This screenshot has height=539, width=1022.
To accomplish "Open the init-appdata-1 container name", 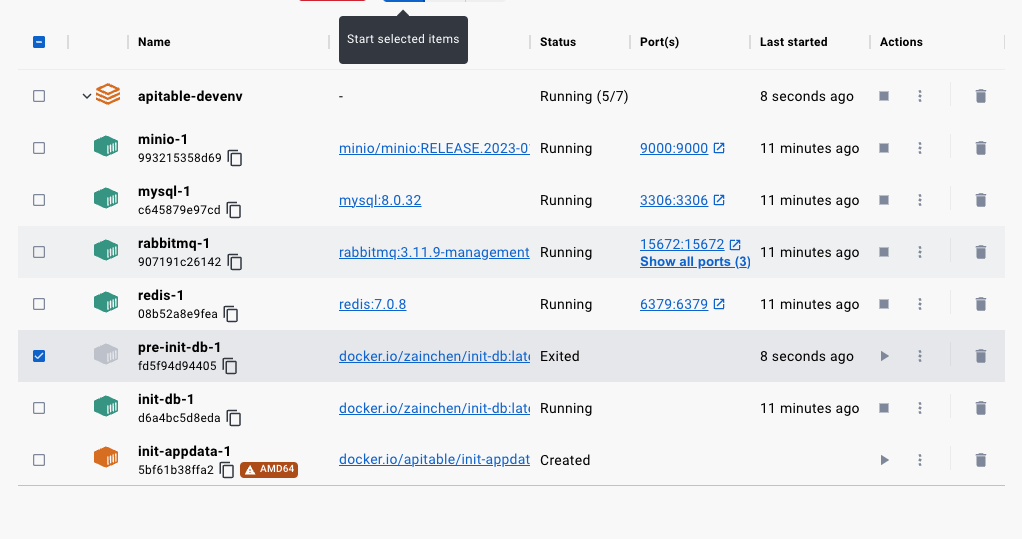I will [184, 452].
